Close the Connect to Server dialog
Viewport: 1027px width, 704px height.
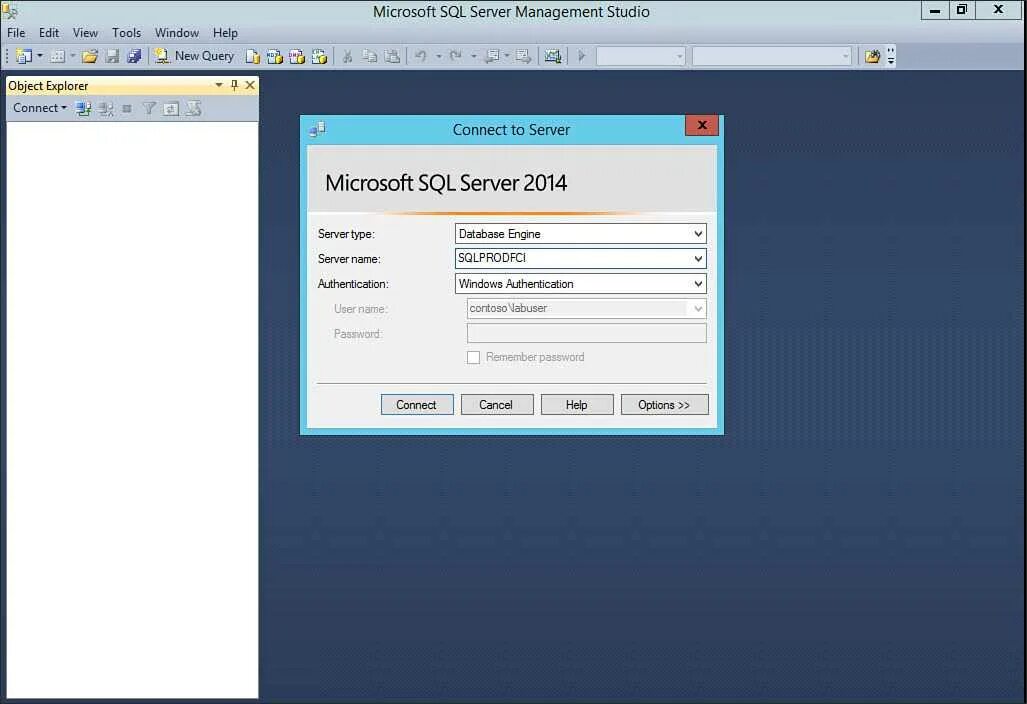[702, 125]
